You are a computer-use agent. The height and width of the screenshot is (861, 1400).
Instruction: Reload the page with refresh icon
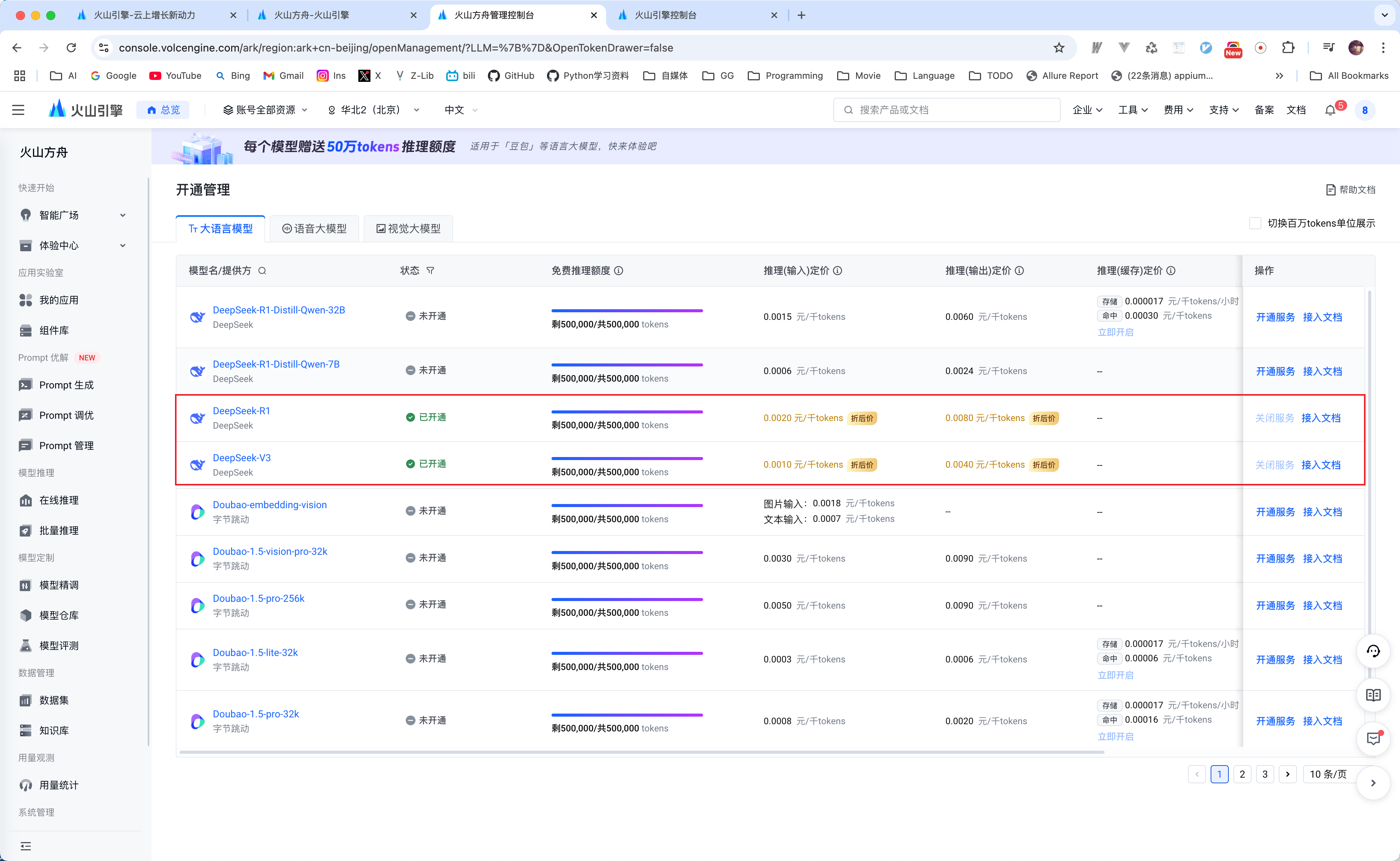(71, 48)
